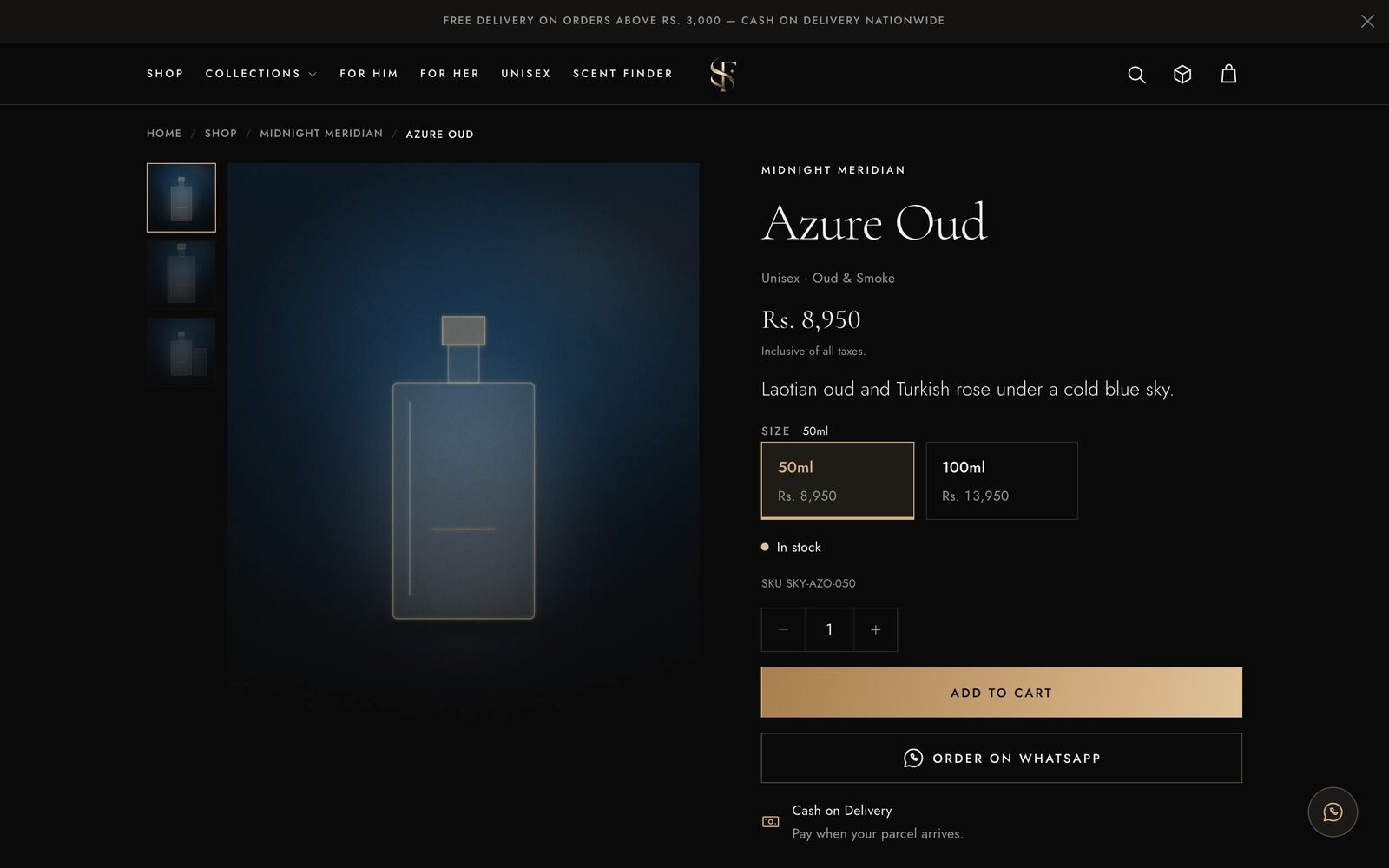
Task: Open floating WhatsApp chat bubble
Action: pyautogui.click(x=1333, y=812)
